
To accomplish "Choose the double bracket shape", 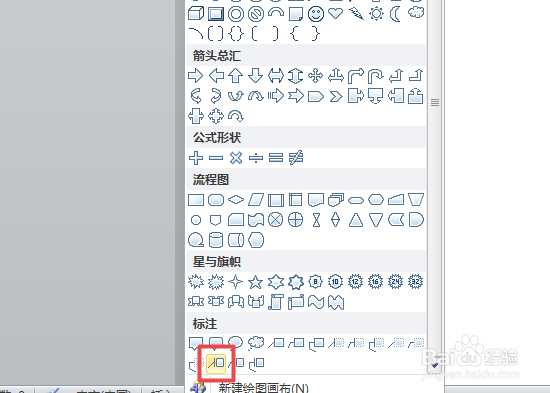I will click(x=215, y=34).
